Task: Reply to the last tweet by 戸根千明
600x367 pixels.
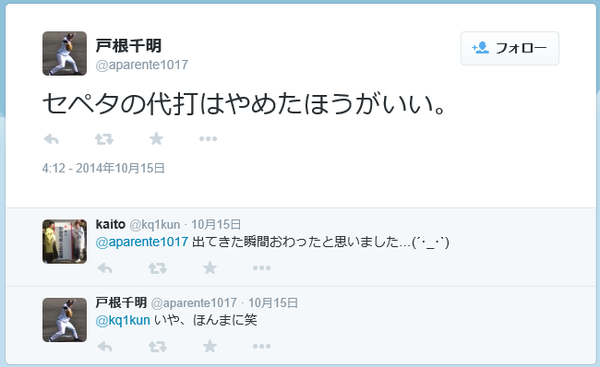Action: (105, 347)
